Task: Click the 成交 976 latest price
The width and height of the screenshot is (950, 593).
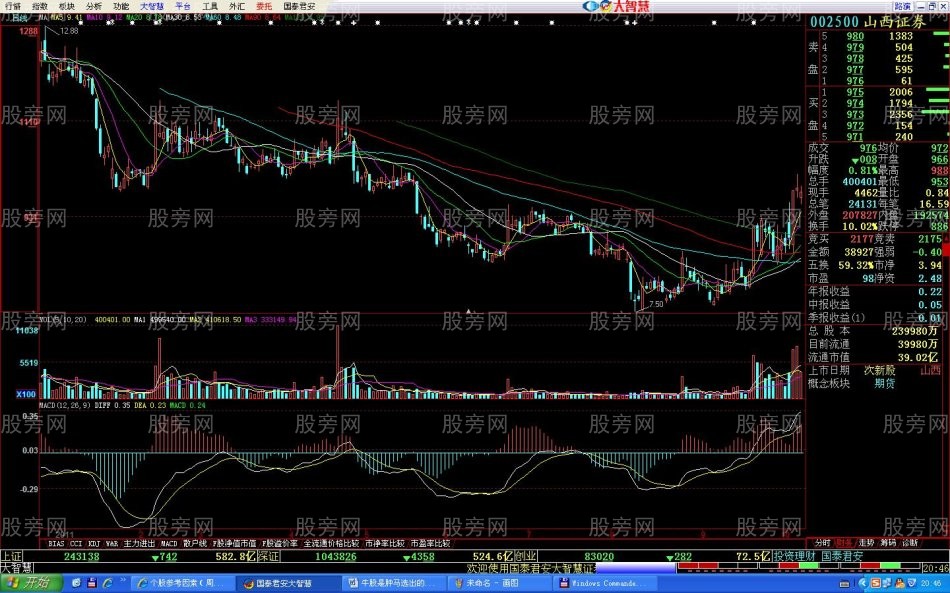Action: (x=868, y=148)
